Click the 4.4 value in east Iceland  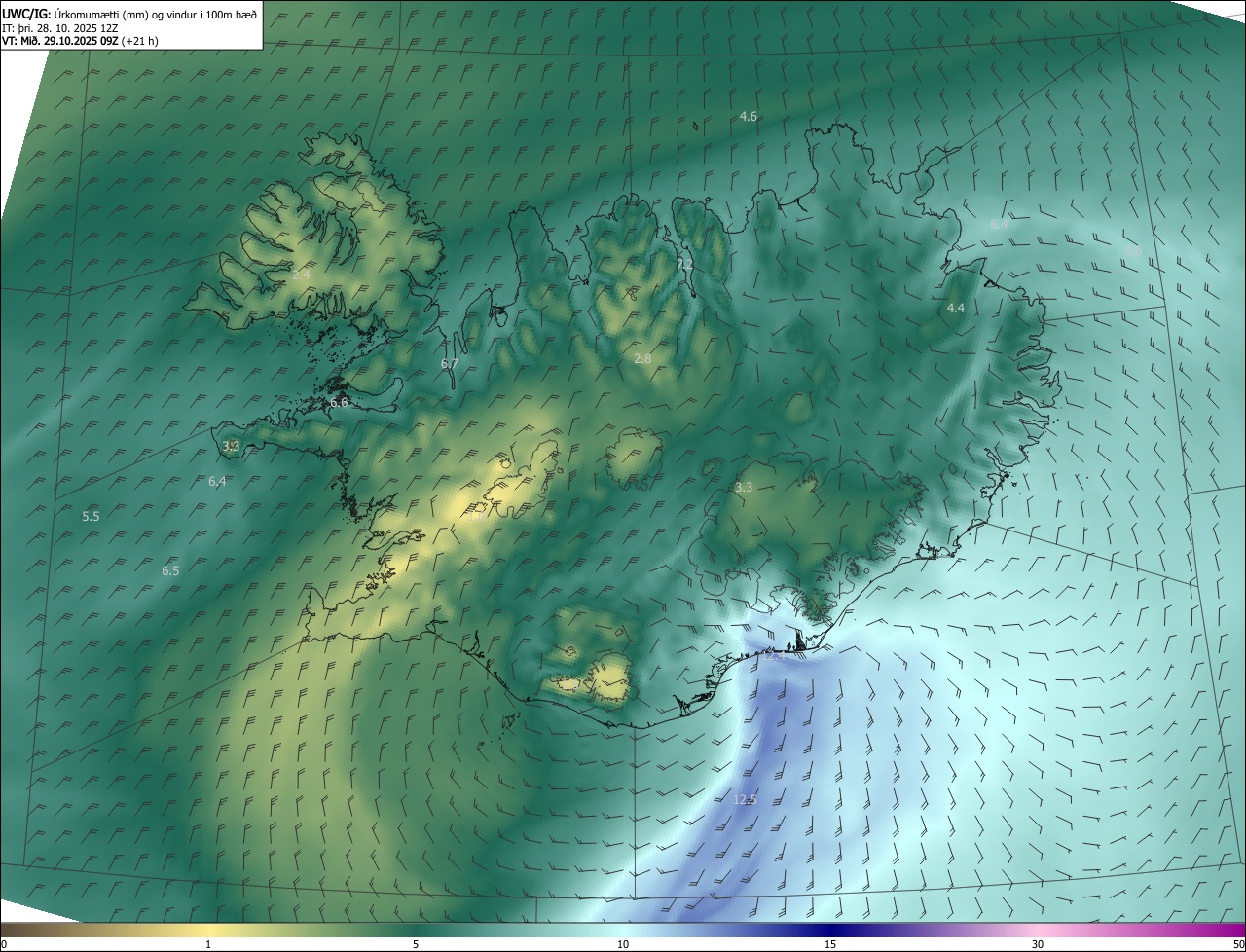click(x=955, y=308)
